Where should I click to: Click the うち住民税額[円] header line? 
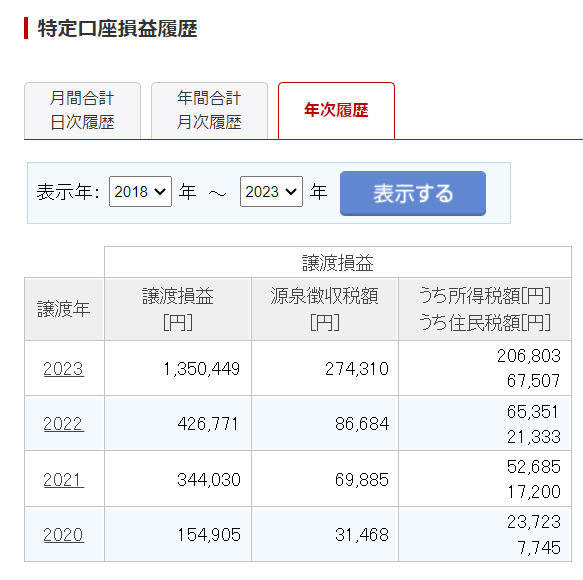click(x=485, y=322)
